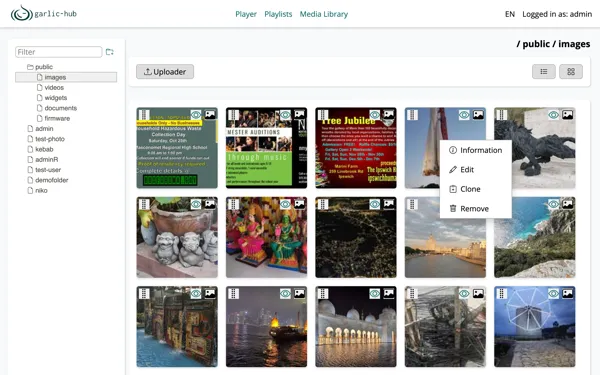Screen dimensions: 600x375
Task: Open the test-photo folder in the tree
Action: click(x=46, y=139)
